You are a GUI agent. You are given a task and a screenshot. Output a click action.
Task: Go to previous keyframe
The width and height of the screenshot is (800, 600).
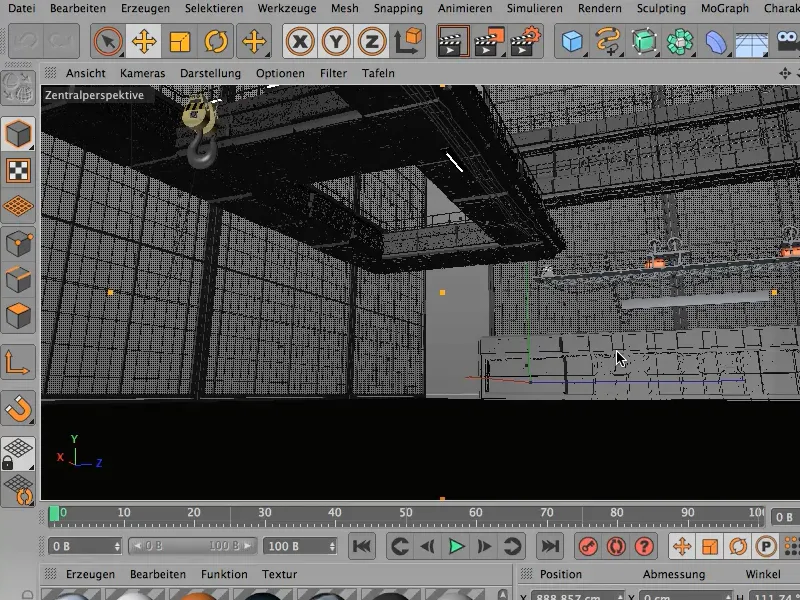(399, 546)
